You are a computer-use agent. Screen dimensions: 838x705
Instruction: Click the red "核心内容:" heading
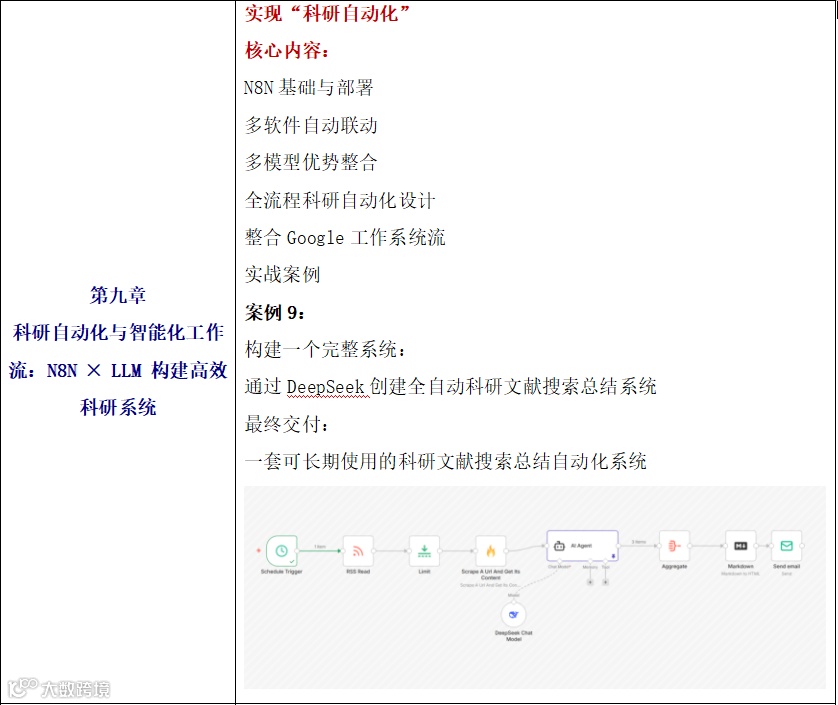(287, 50)
